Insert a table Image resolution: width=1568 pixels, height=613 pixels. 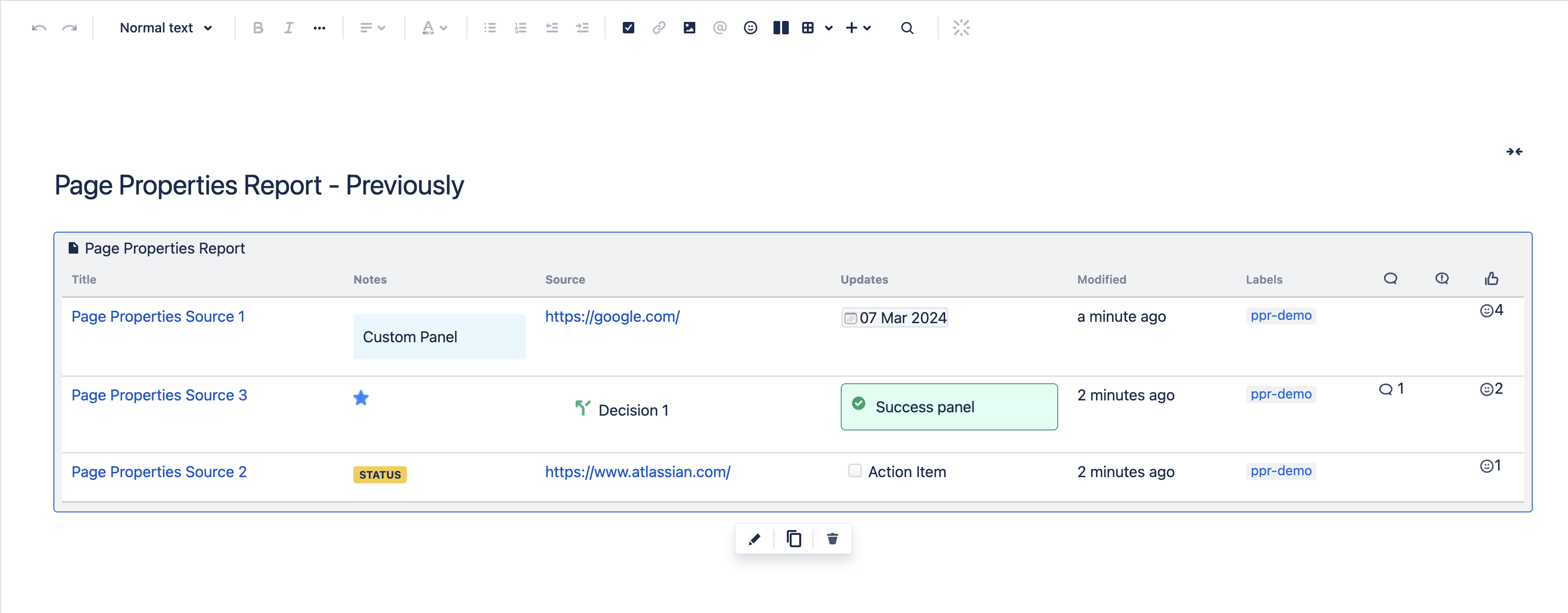pos(808,28)
